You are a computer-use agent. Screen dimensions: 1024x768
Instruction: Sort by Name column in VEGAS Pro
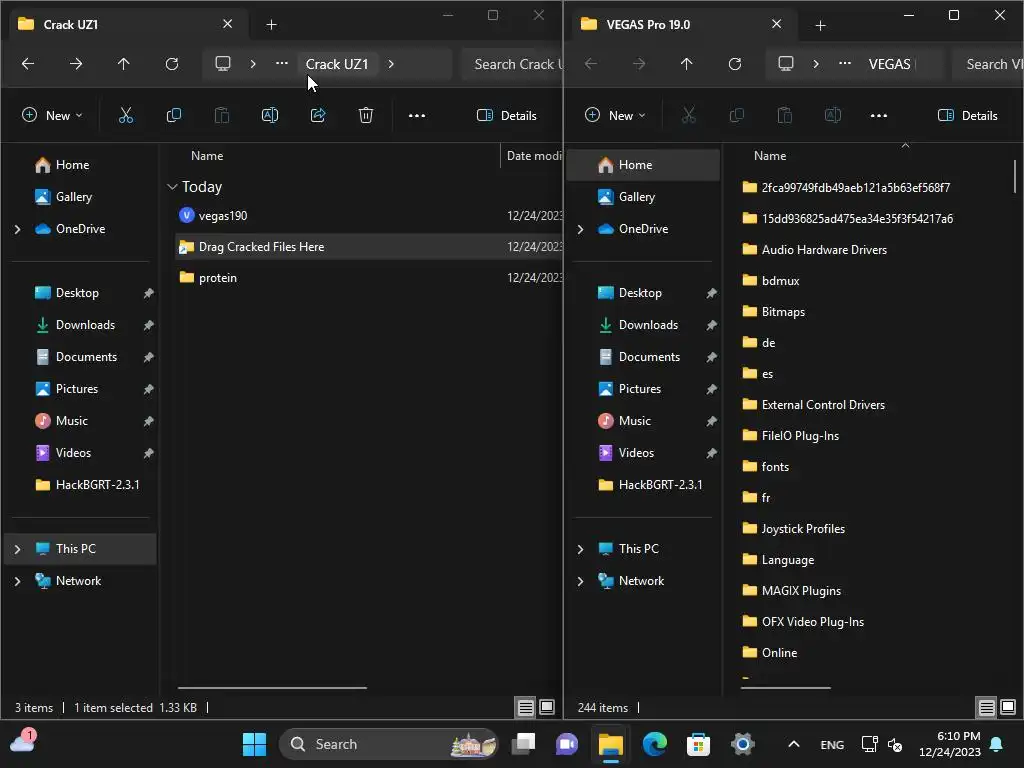pyautogui.click(x=770, y=156)
